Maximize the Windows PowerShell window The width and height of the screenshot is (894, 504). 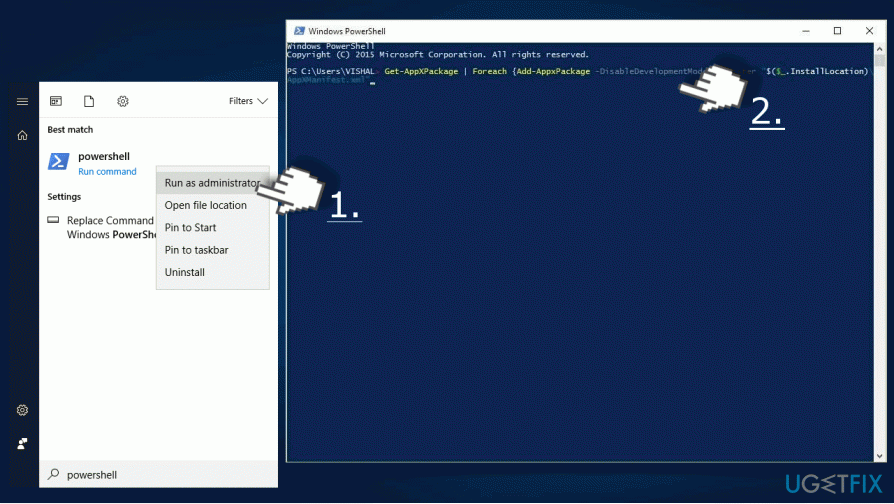837,31
